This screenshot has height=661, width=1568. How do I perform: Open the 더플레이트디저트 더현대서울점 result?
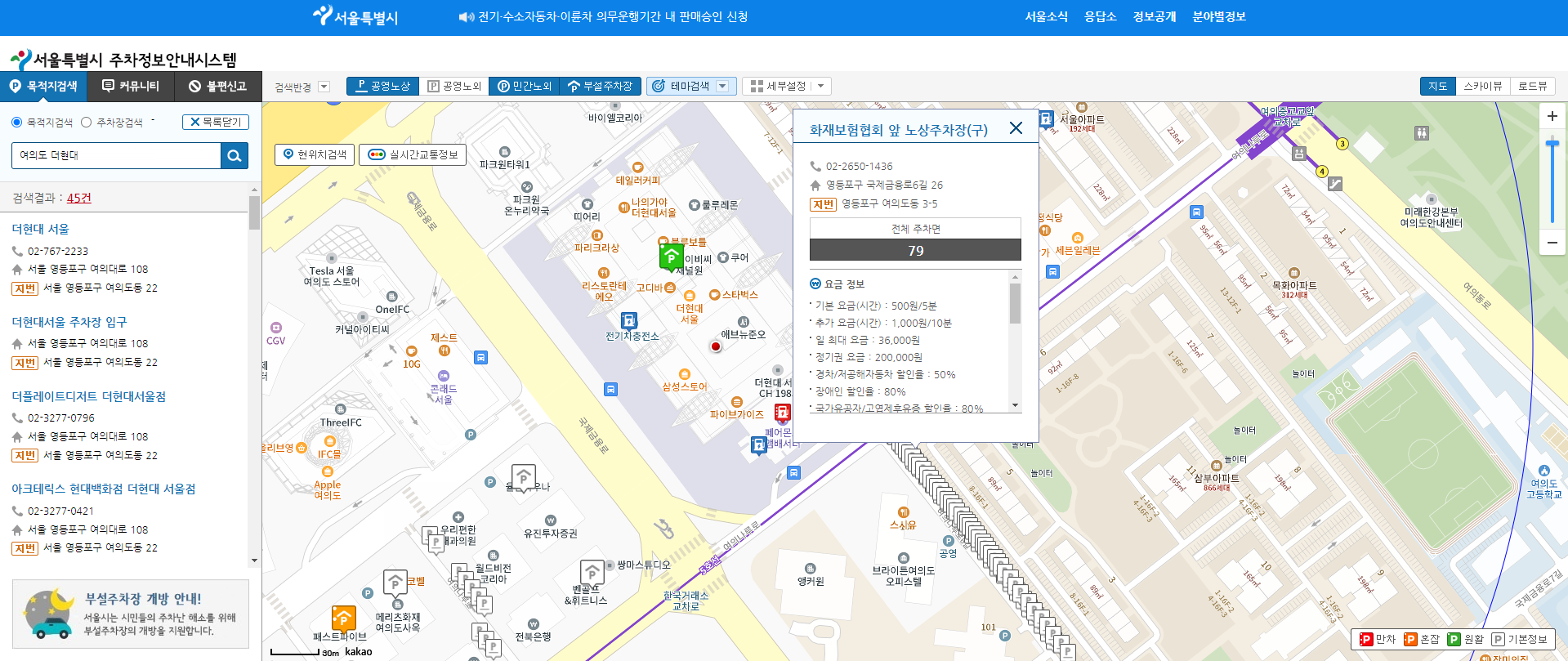[88, 396]
